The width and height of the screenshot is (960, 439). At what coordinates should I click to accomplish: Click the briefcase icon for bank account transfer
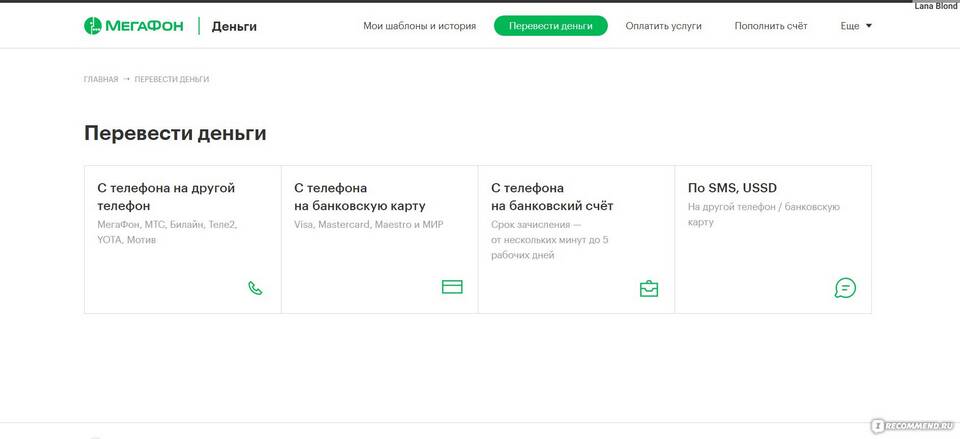pyautogui.click(x=649, y=288)
